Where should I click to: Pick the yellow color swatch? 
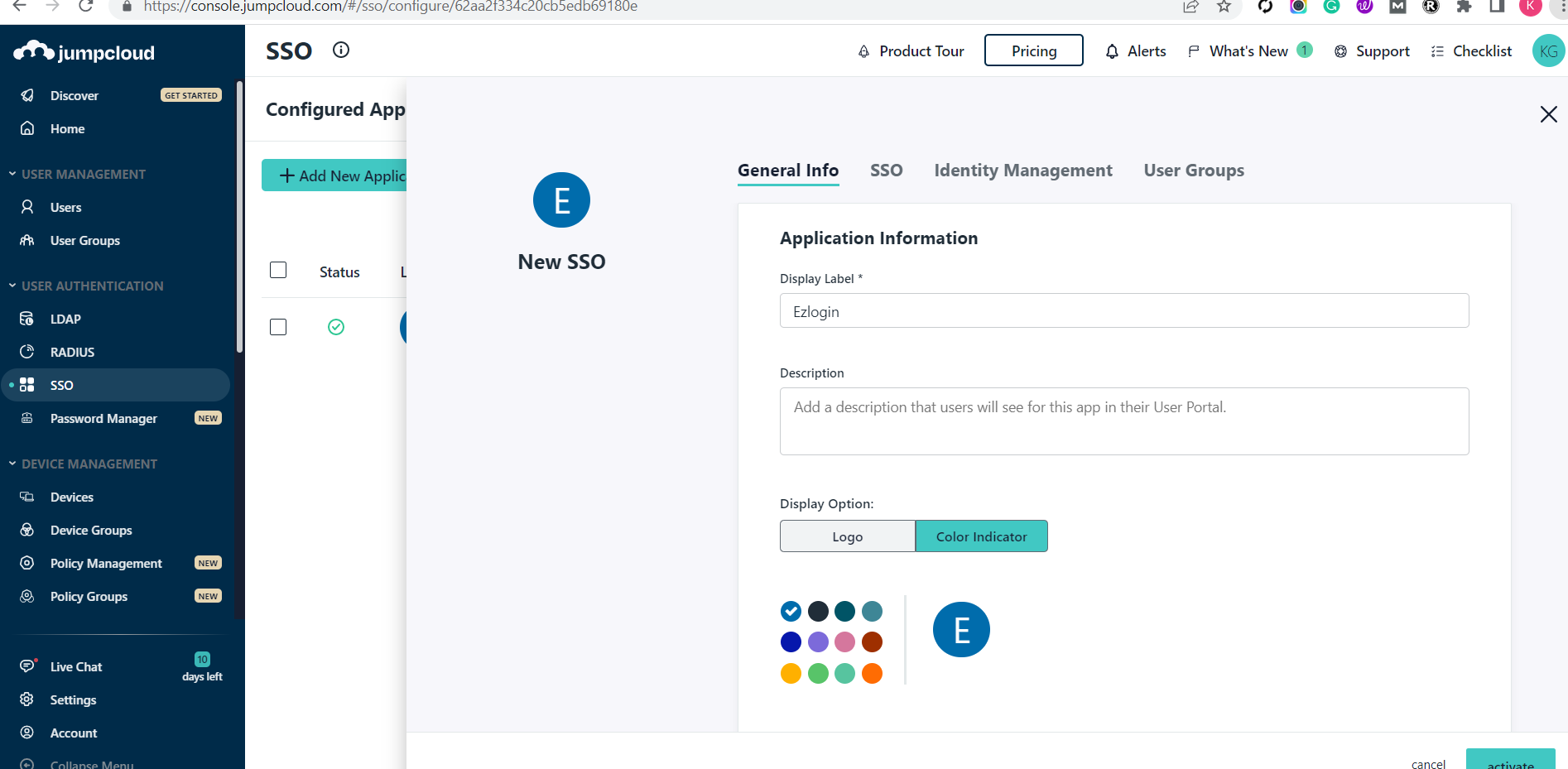pos(791,673)
